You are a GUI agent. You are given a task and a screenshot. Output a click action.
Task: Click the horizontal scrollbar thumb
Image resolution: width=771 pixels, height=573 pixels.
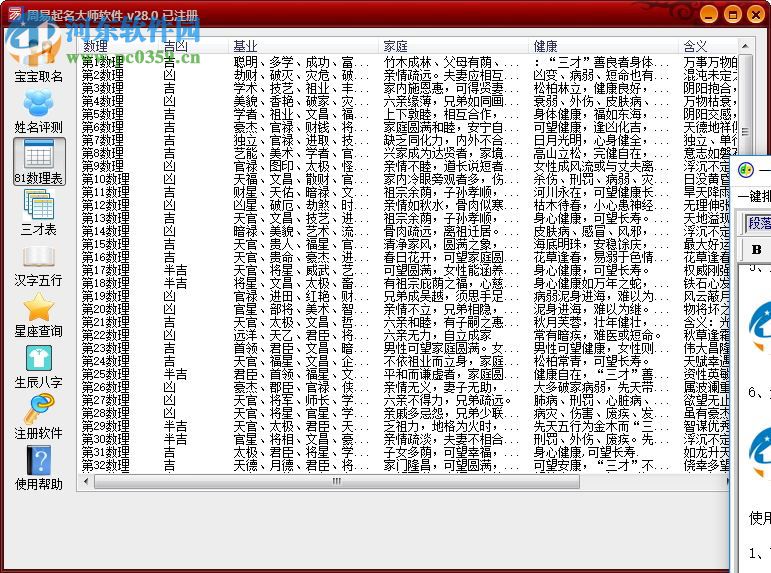pyautogui.click(x=336, y=481)
